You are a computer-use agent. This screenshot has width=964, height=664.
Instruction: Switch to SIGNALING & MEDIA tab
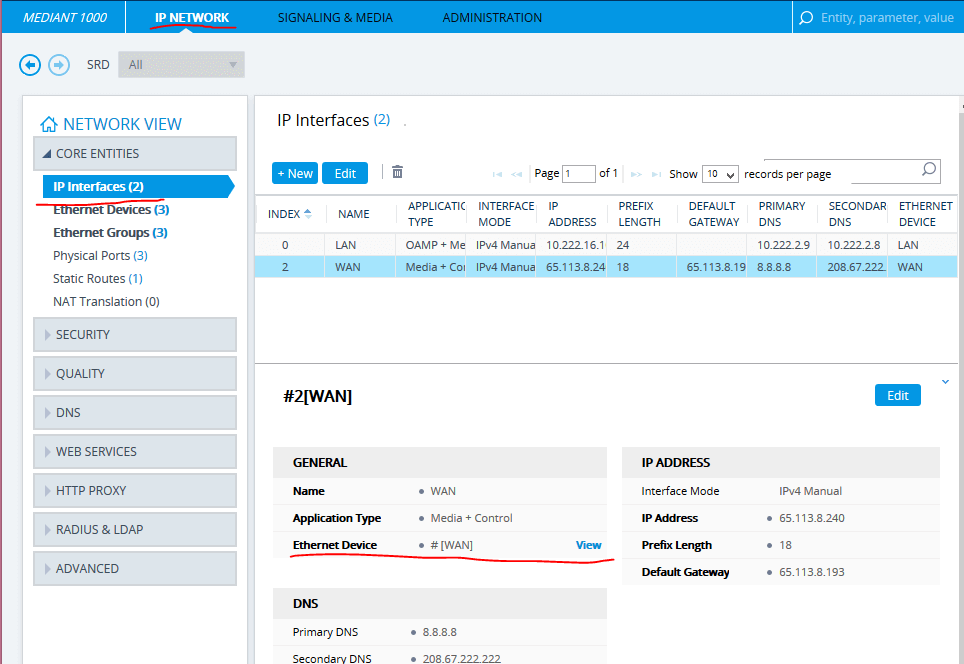coord(335,18)
